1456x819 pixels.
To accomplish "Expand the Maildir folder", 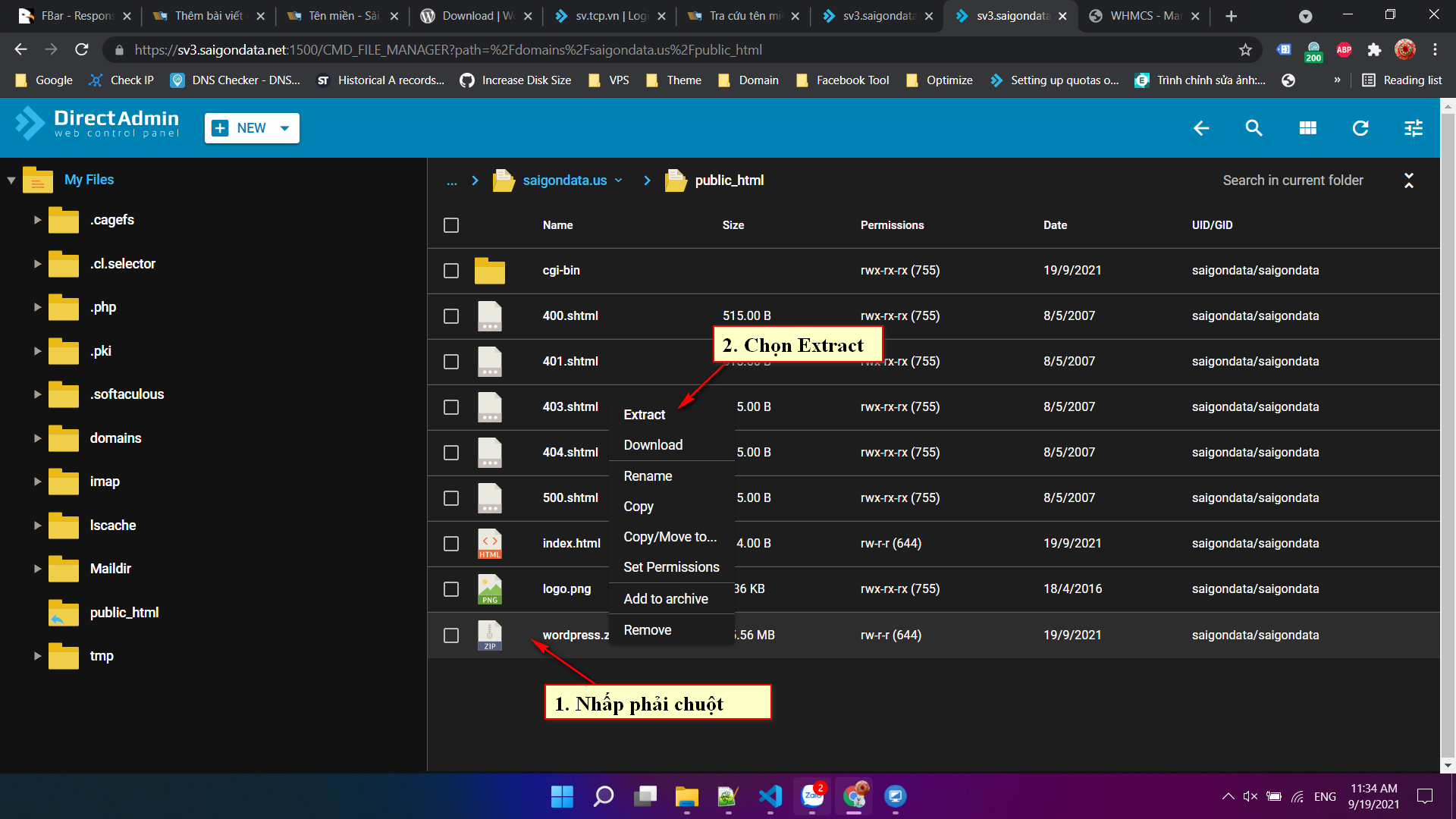I will click(37, 569).
